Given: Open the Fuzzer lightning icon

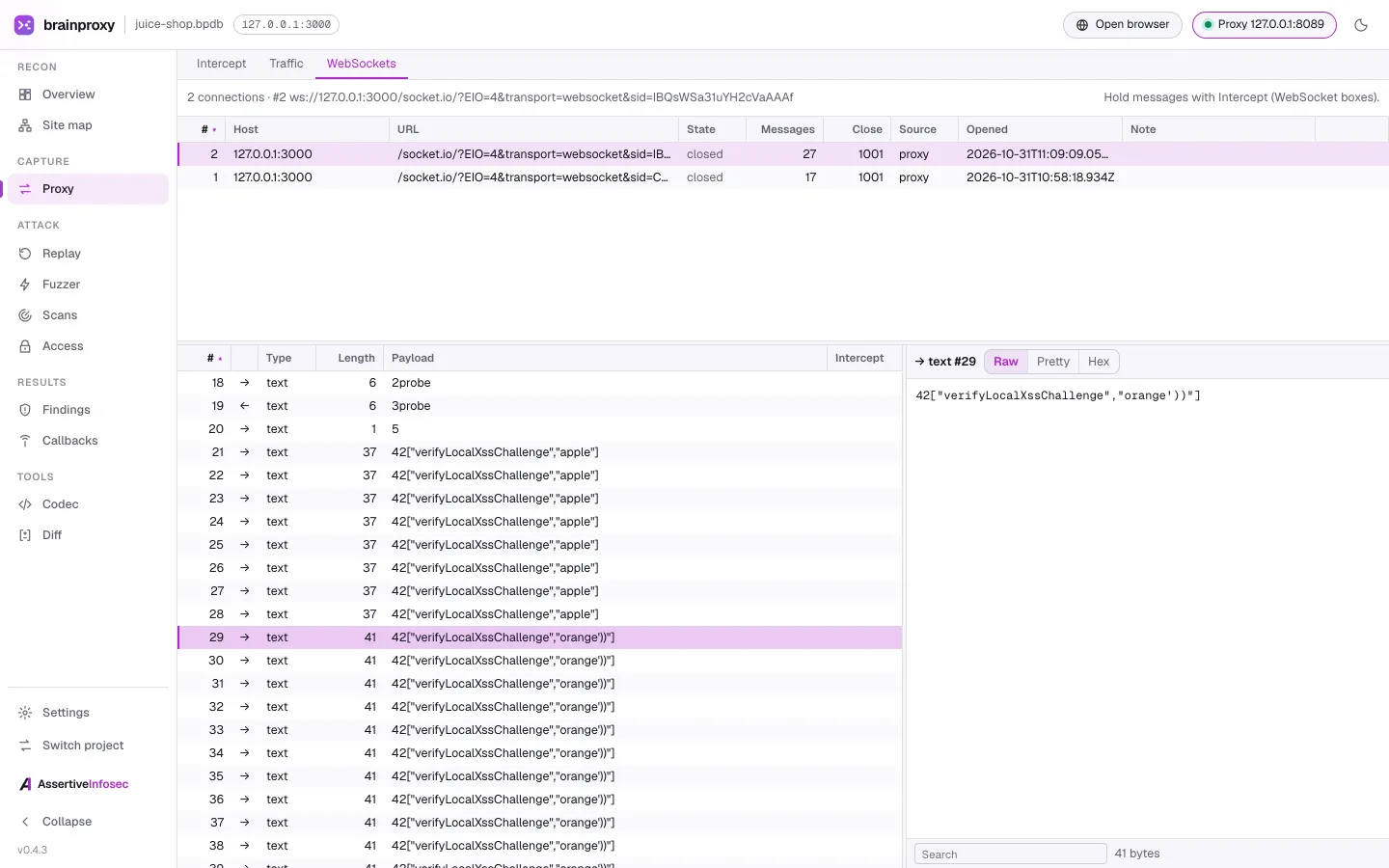Looking at the screenshot, I should point(25,285).
